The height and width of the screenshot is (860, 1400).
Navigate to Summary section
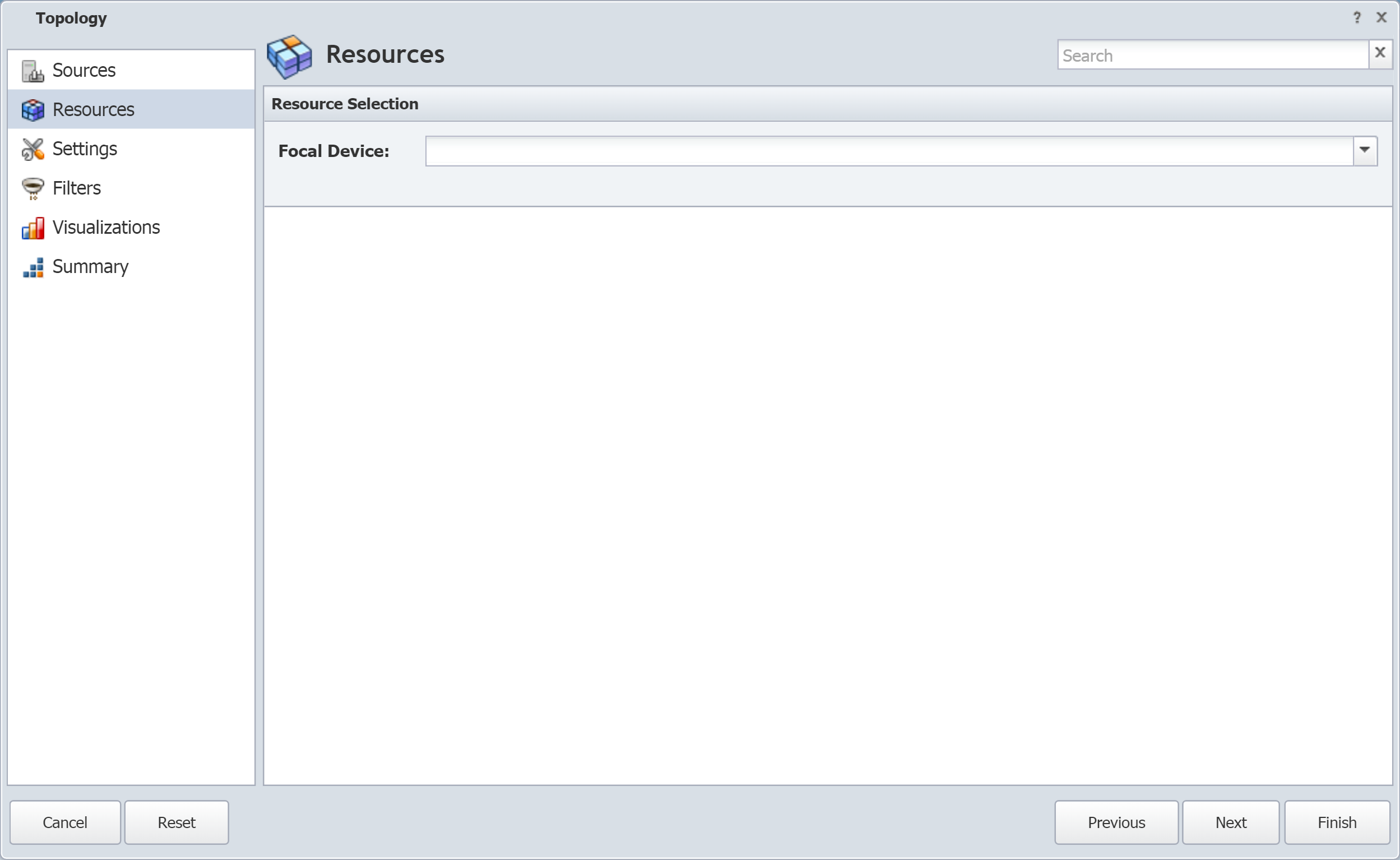pos(92,266)
